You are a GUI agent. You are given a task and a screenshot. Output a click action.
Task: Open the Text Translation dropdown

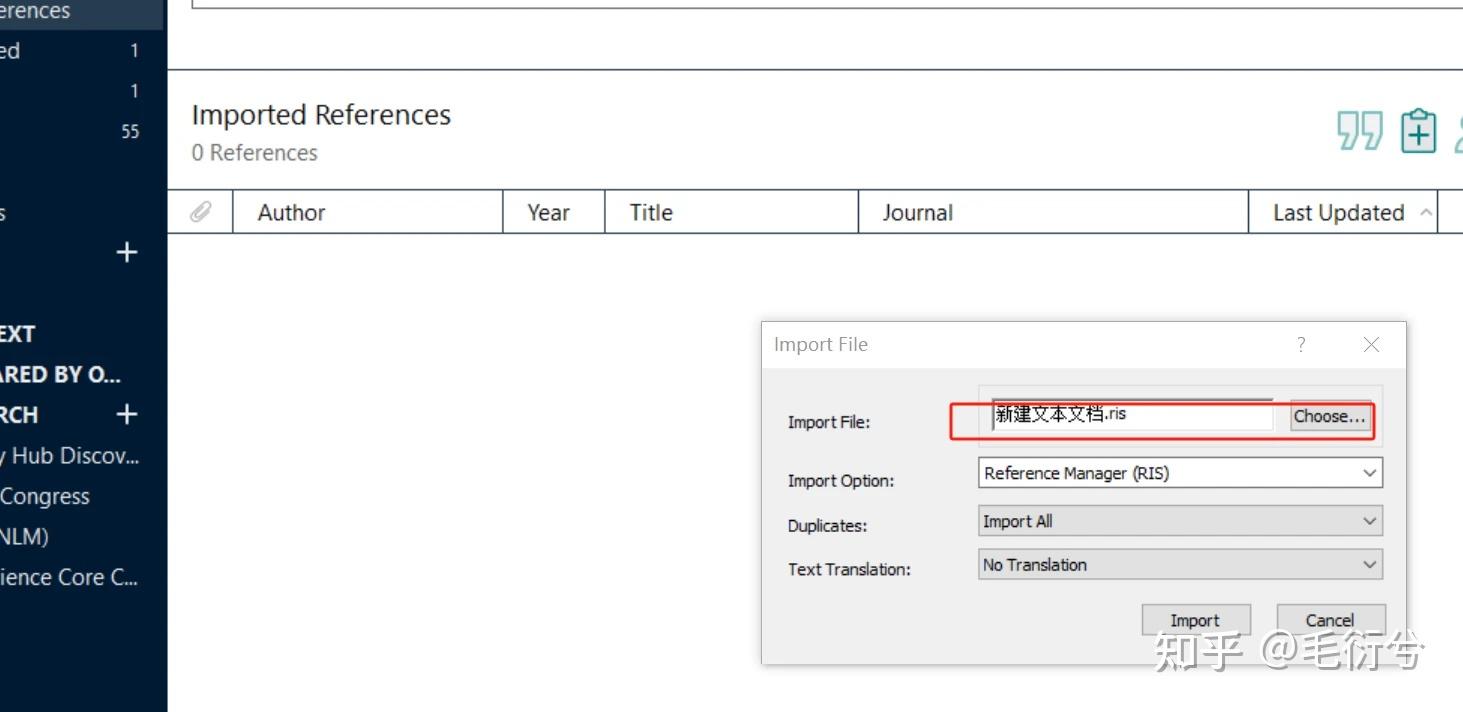(x=1180, y=565)
